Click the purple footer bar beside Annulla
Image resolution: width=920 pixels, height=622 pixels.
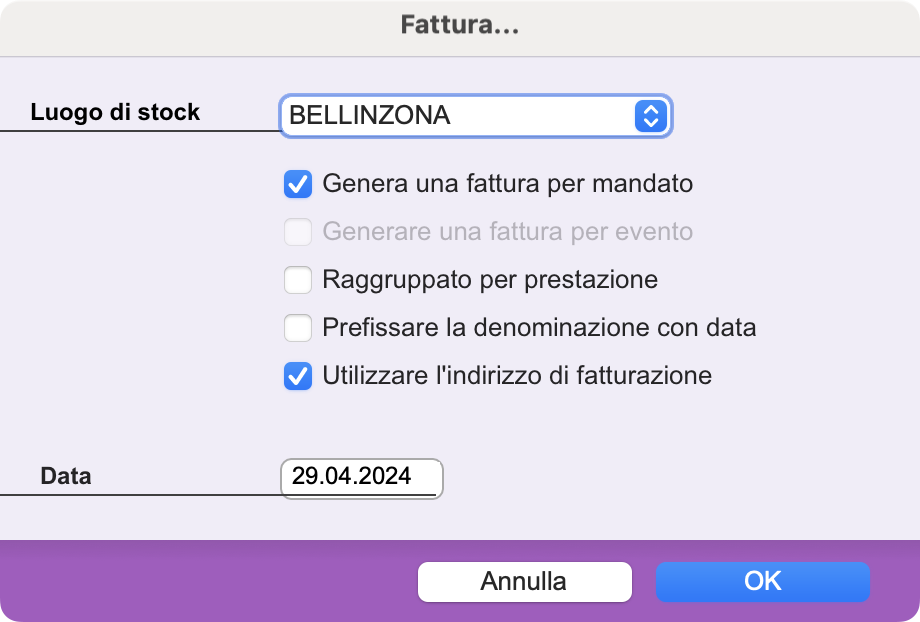(x=209, y=581)
